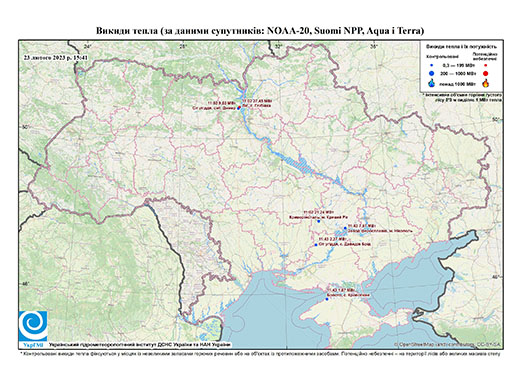The width and height of the screenshot is (520, 368).
Task: Click the red heat marker near Kyiv
Action: point(239,107)
